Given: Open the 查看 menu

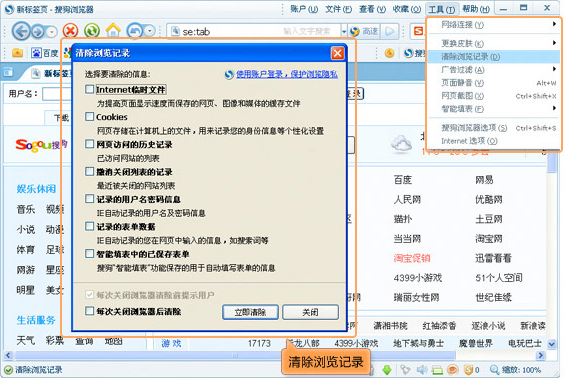Looking at the screenshot, I should 372,9.
